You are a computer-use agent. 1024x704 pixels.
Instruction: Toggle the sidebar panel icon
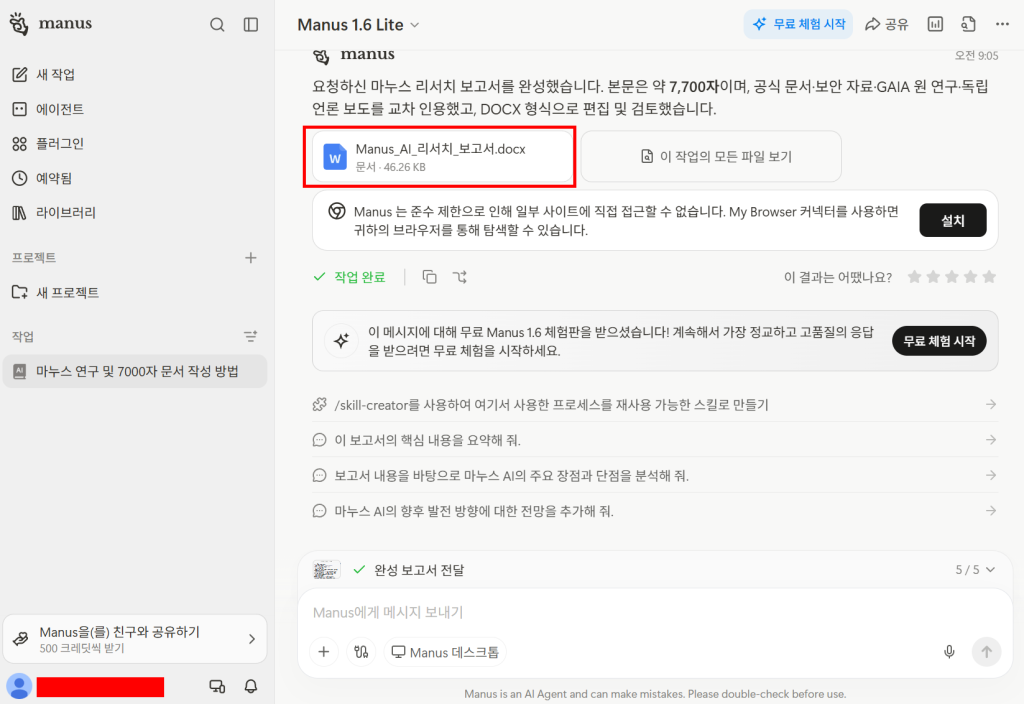(x=251, y=25)
